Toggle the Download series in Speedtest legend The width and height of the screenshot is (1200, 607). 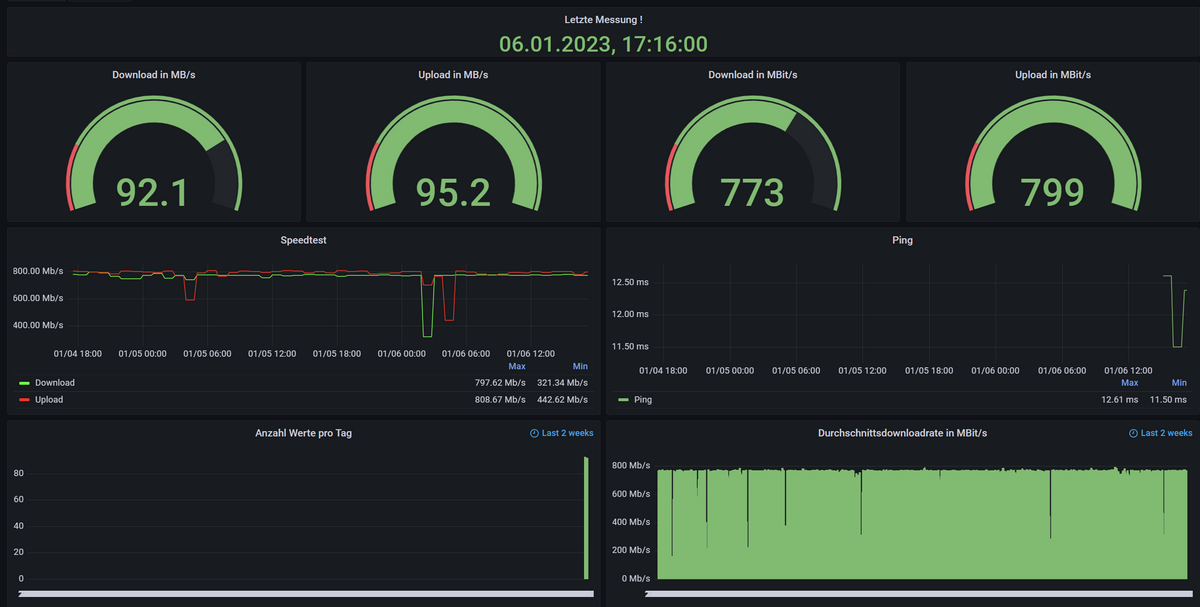(x=54, y=382)
